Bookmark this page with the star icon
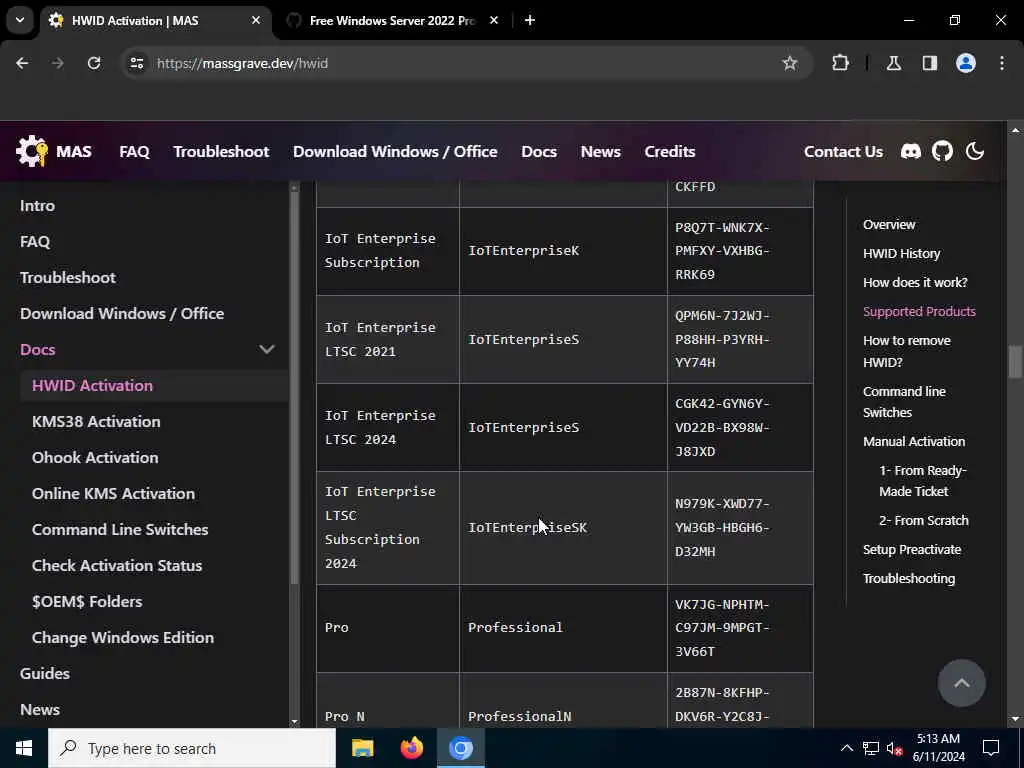The height and width of the screenshot is (768, 1024). point(790,63)
